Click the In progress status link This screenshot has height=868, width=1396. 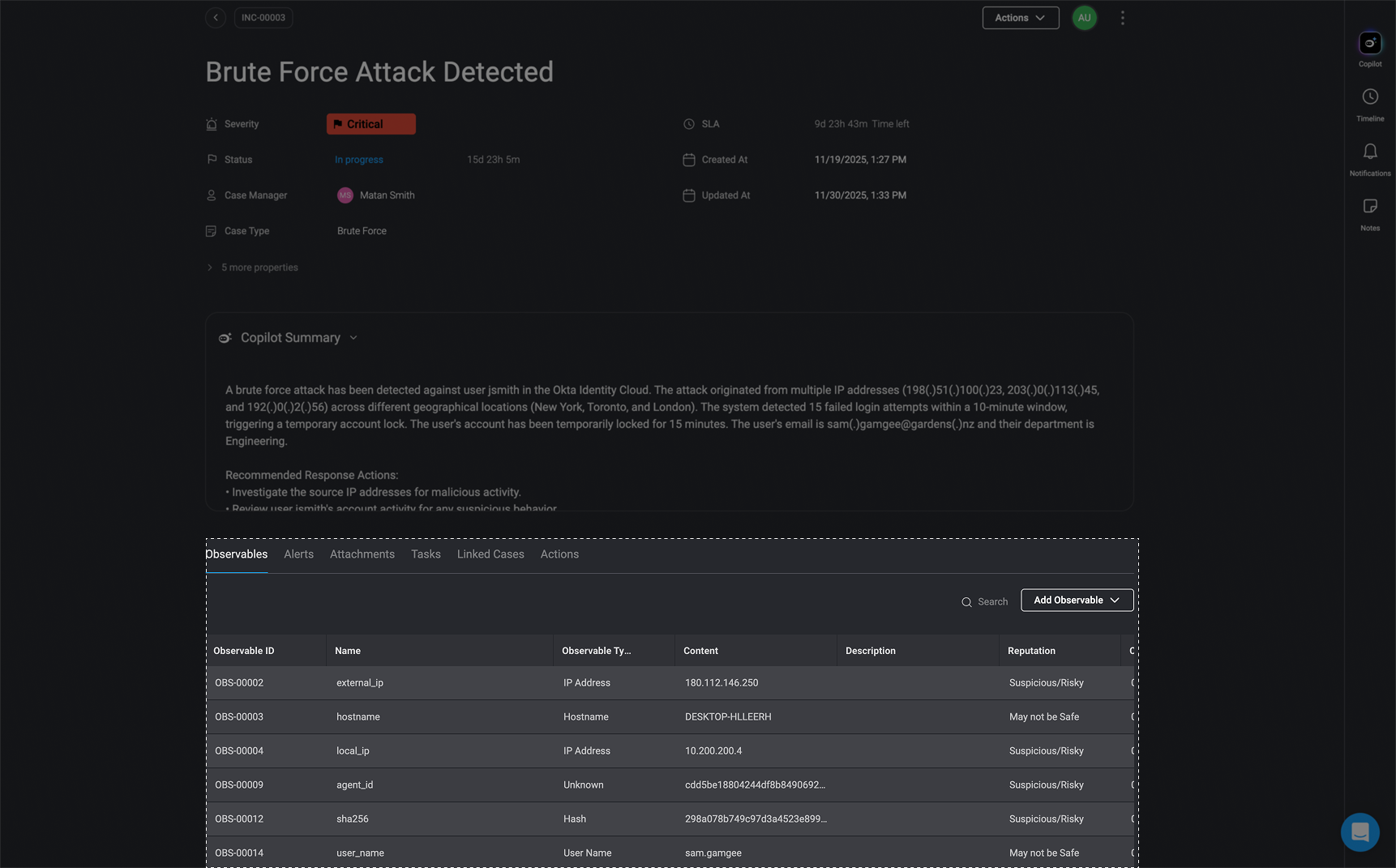coord(359,160)
